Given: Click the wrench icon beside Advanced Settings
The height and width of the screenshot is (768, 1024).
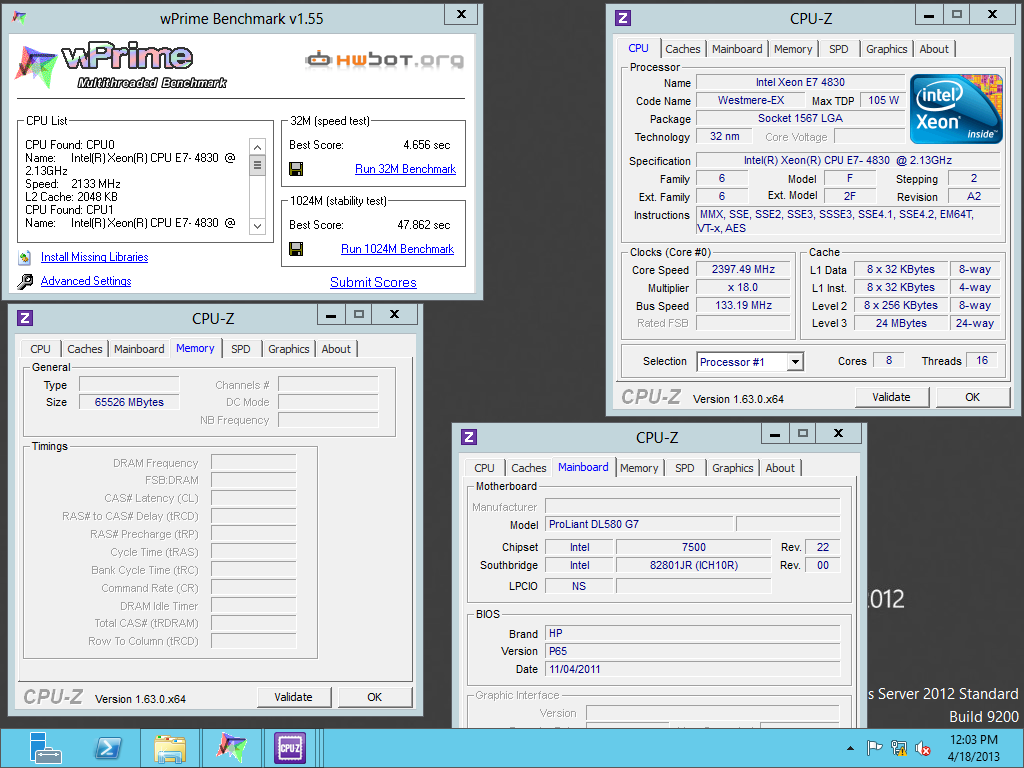Looking at the screenshot, I should (x=25, y=281).
